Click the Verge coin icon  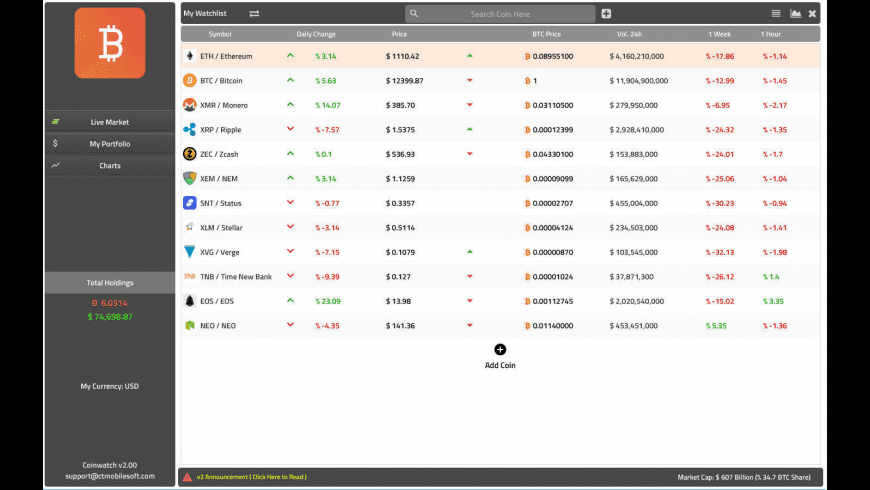(x=190, y=252)
